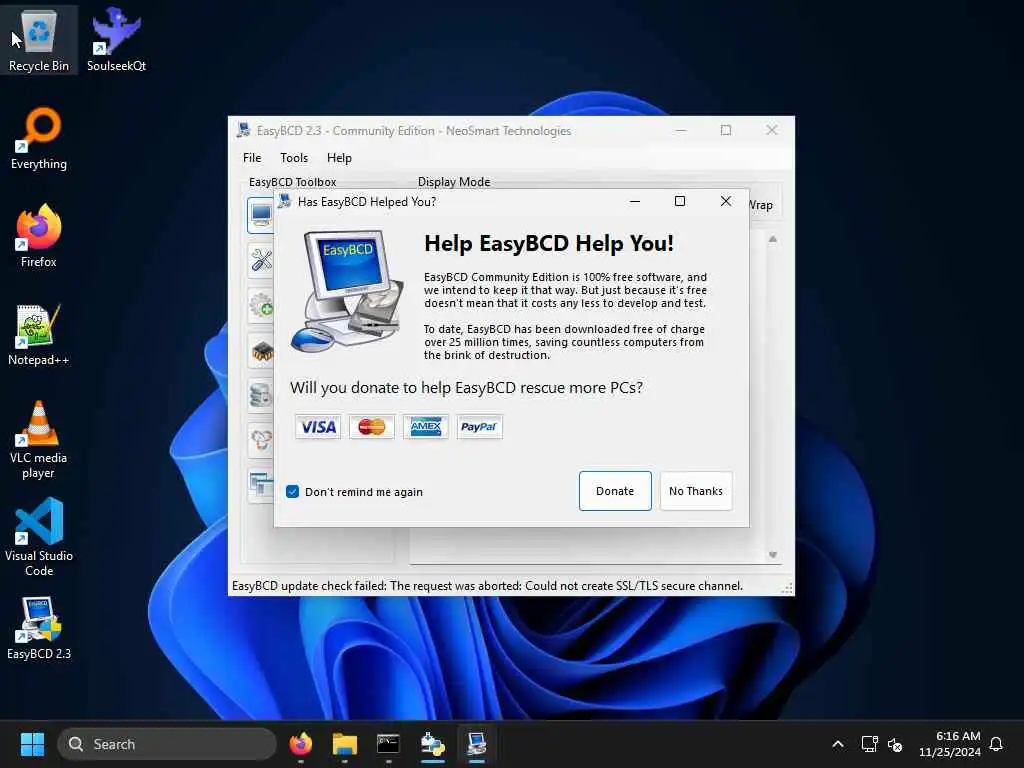Click the update check failed status message
The height and width of the screenshot is (768, 1024).
pos(487,586)
